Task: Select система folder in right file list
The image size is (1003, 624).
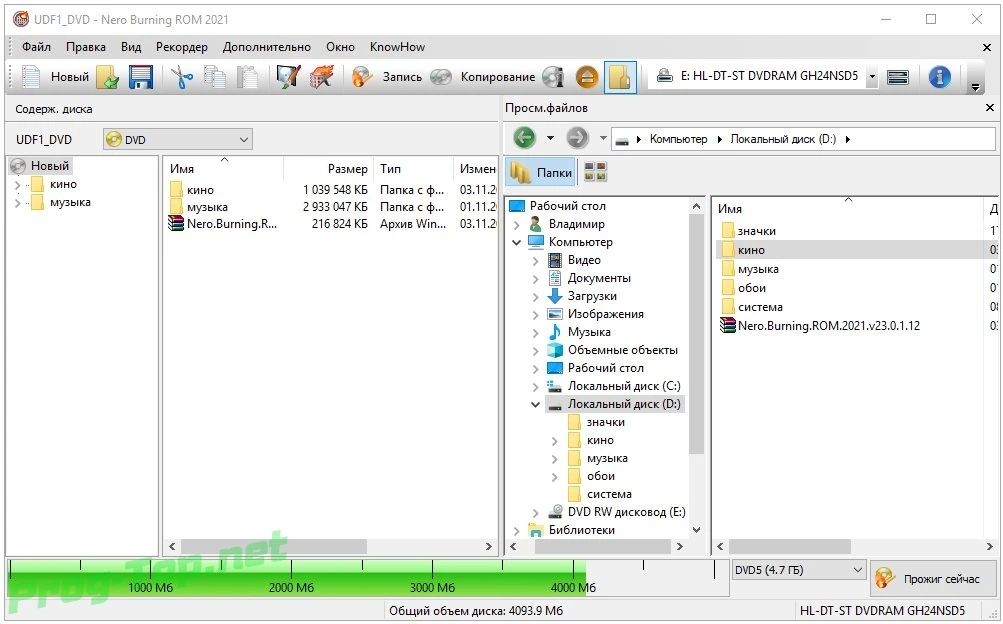Action: pyautogui.click(x=760, y=307)
